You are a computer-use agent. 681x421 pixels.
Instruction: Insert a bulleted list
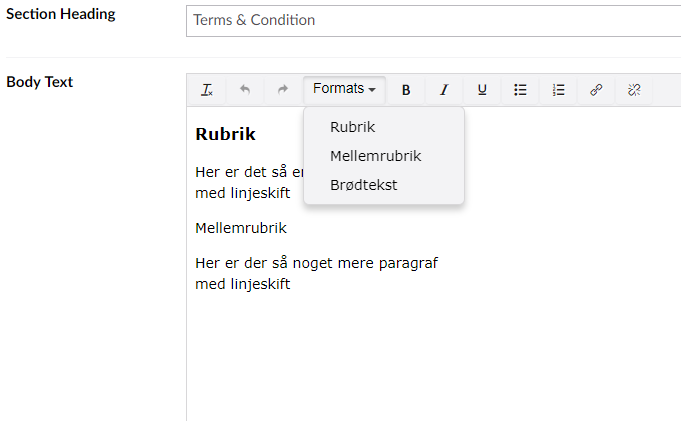pyautogui.click(x=520, y=89)
